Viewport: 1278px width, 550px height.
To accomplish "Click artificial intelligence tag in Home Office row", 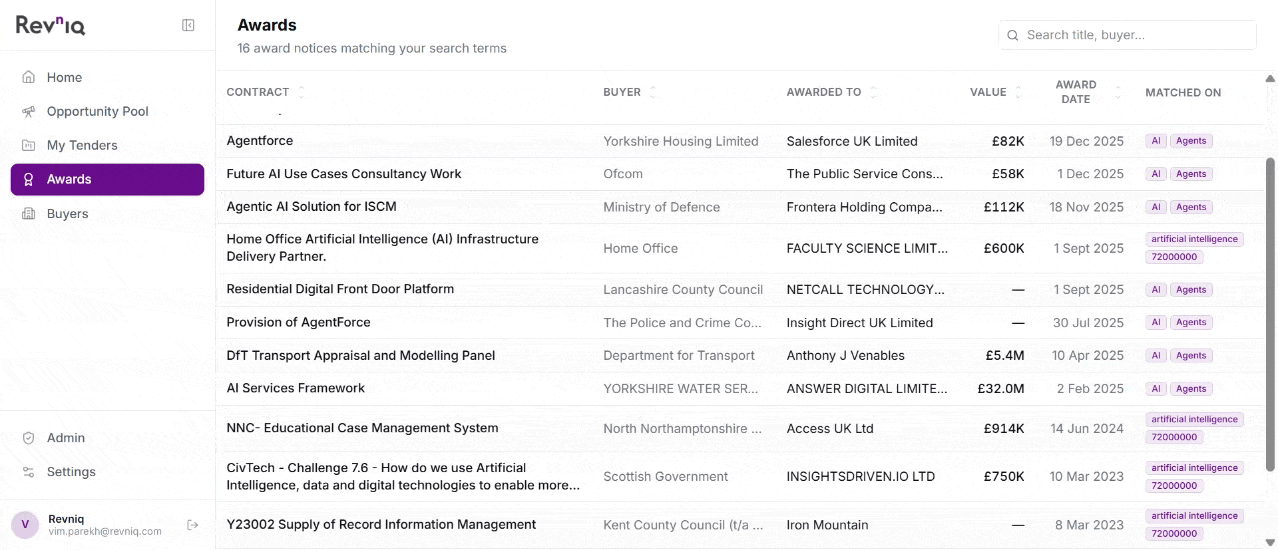I will point(1194,239).
